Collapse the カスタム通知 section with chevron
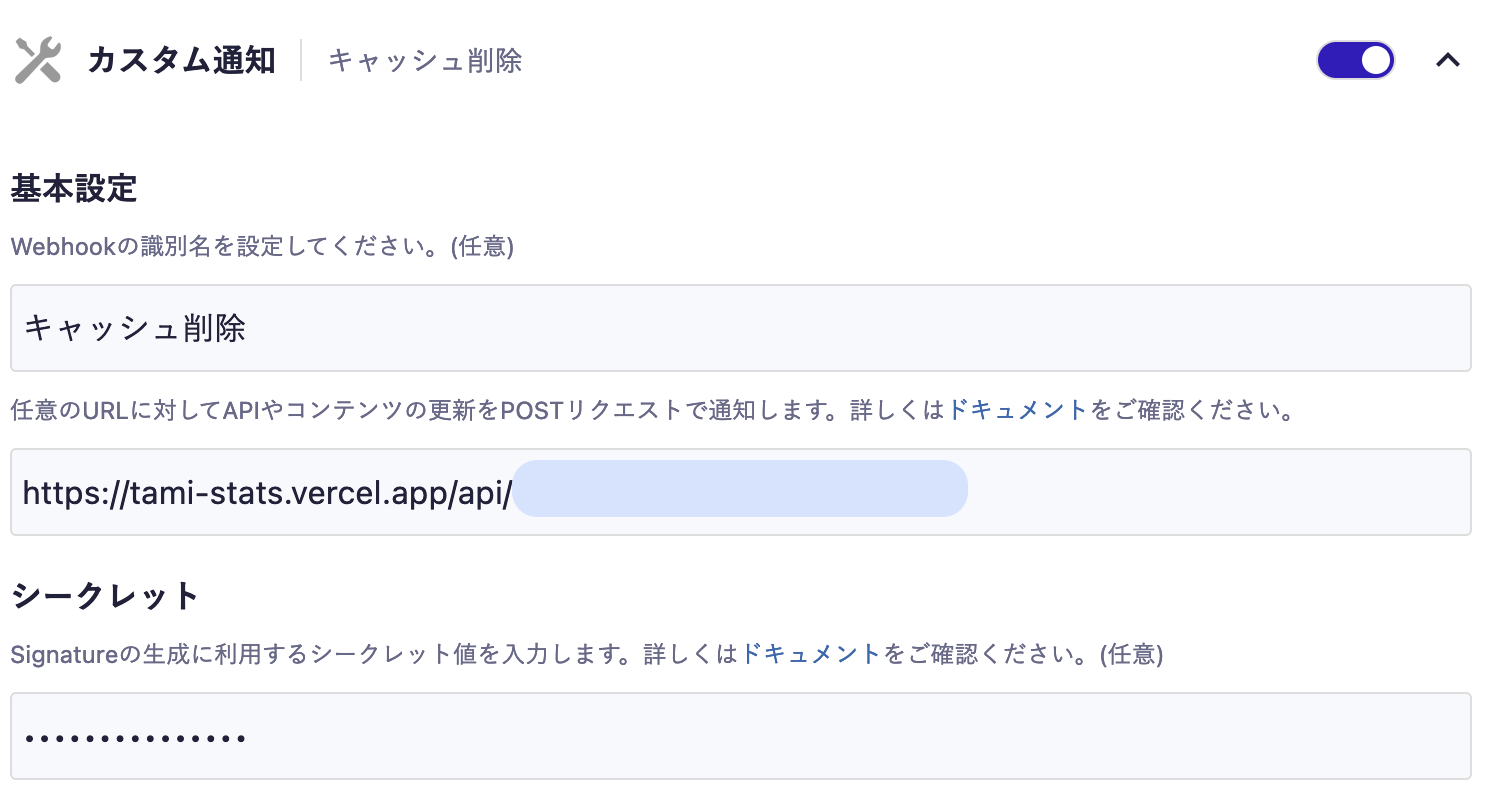This screenshot has width=1504, height=796. tap(1447, 60)
